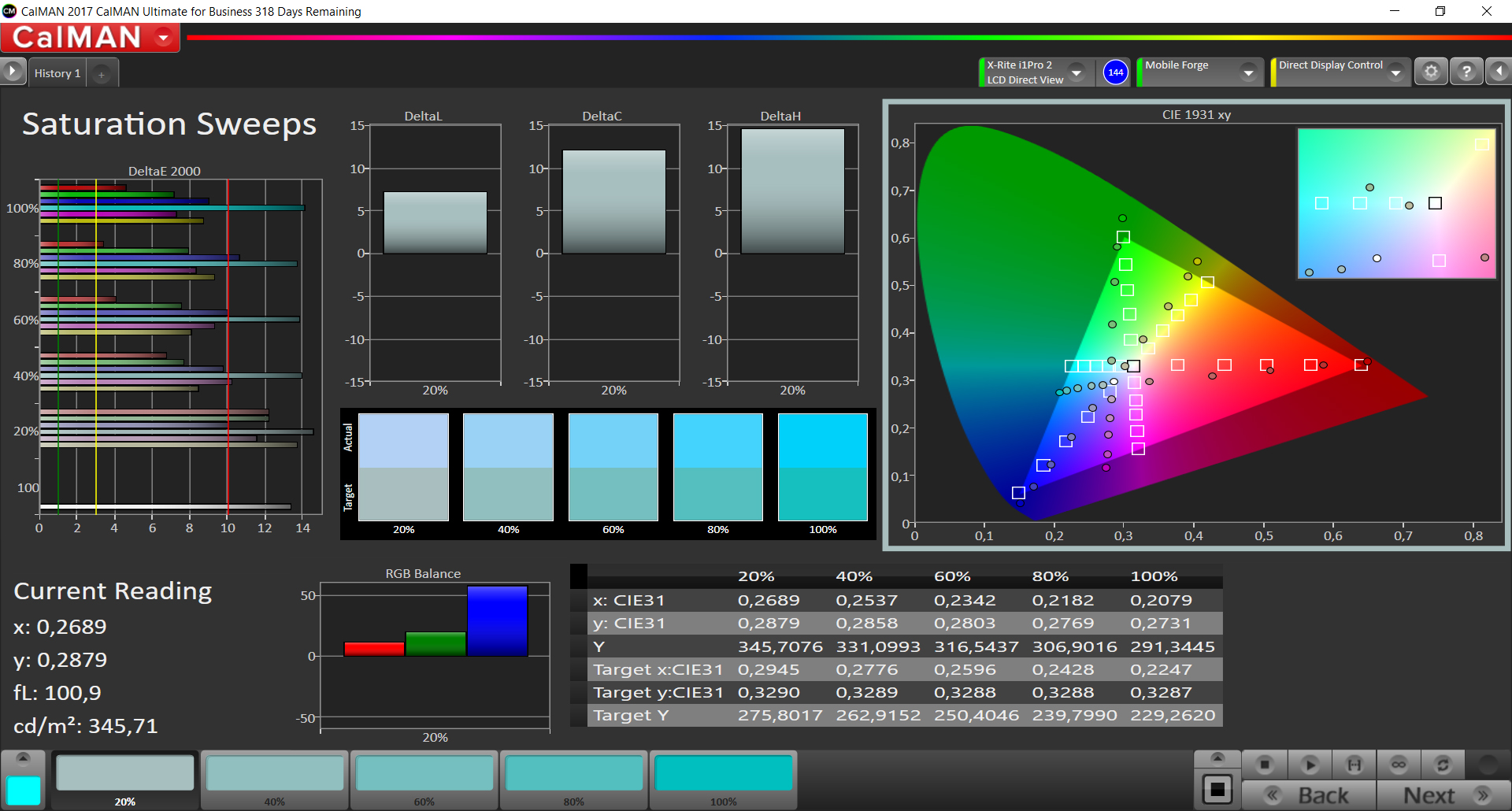This screenshot has width=1512, height=811.
Task: Click the blue 144 meter indicator
Action: click(1115, 72)
